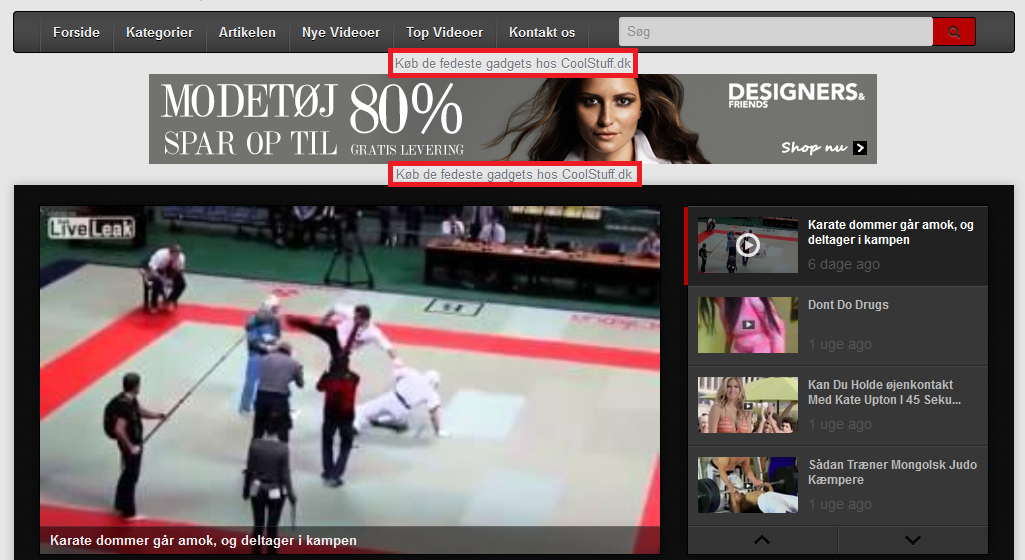Screen dimensions: 1025x560
Task: Open the Forside menu item
Action: tap(76, 32)
